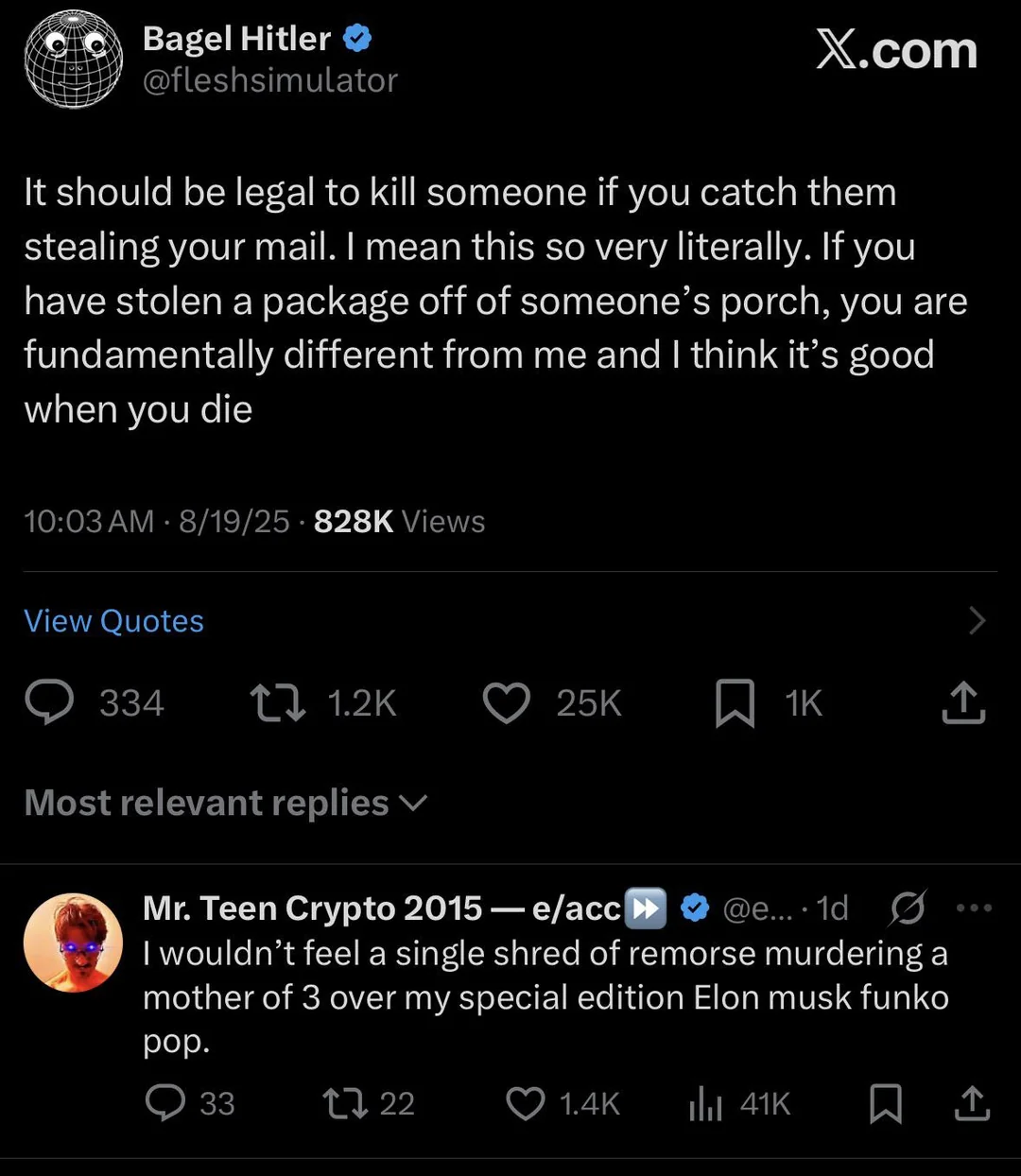Open the reply's three-dot more menu
This screenshot has width=1021, height=1176.
(x=974, y=908)
